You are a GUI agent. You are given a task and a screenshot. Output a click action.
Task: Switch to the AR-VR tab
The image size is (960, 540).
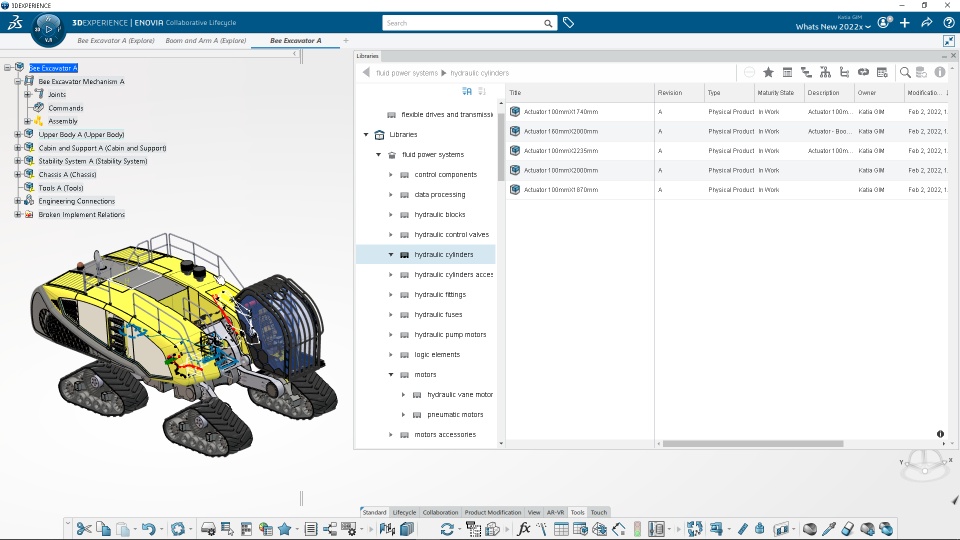pos(555,512)
